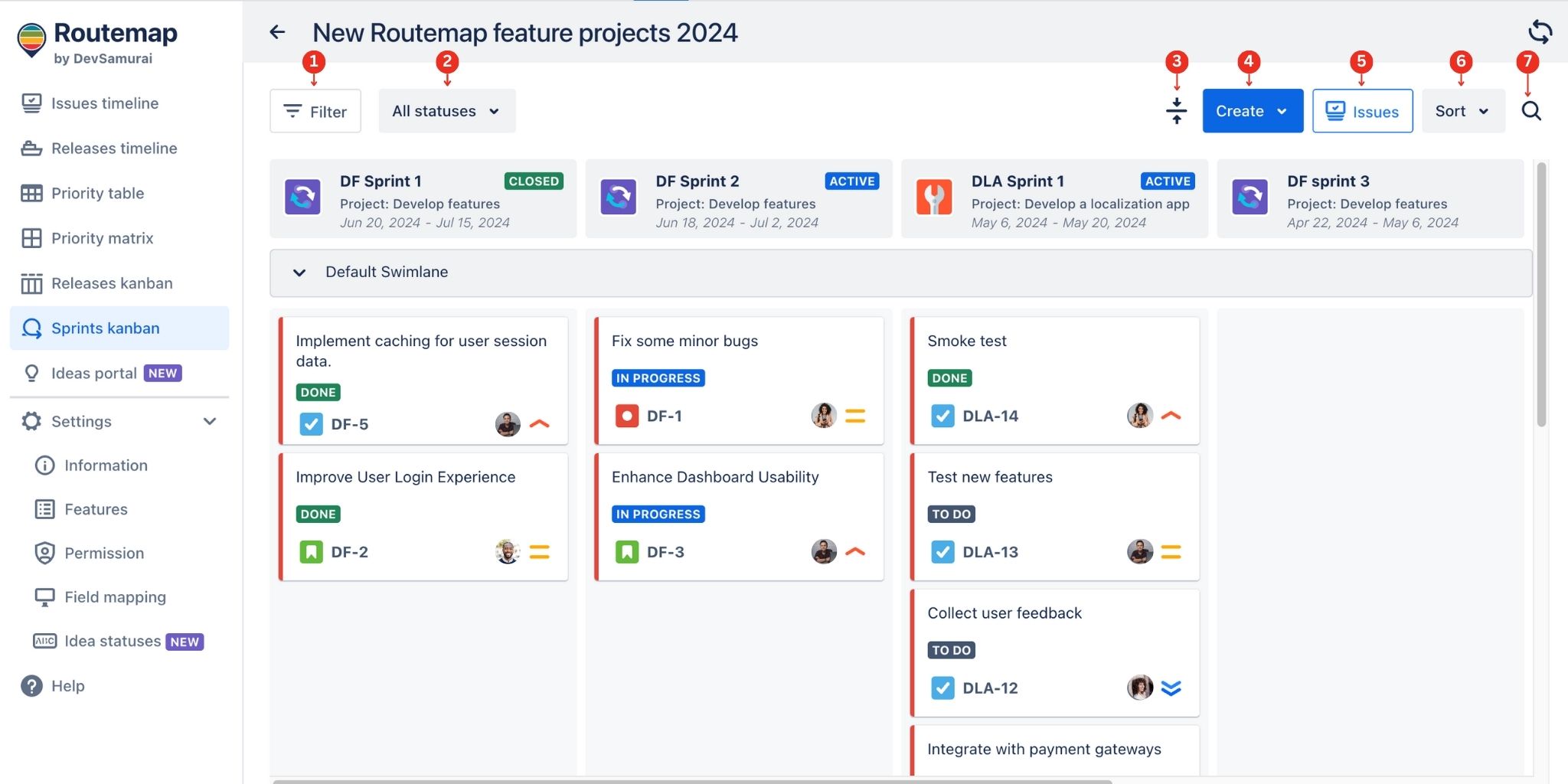Click the Create button
Screen dimensions: 1568x784
(1252, 110)
